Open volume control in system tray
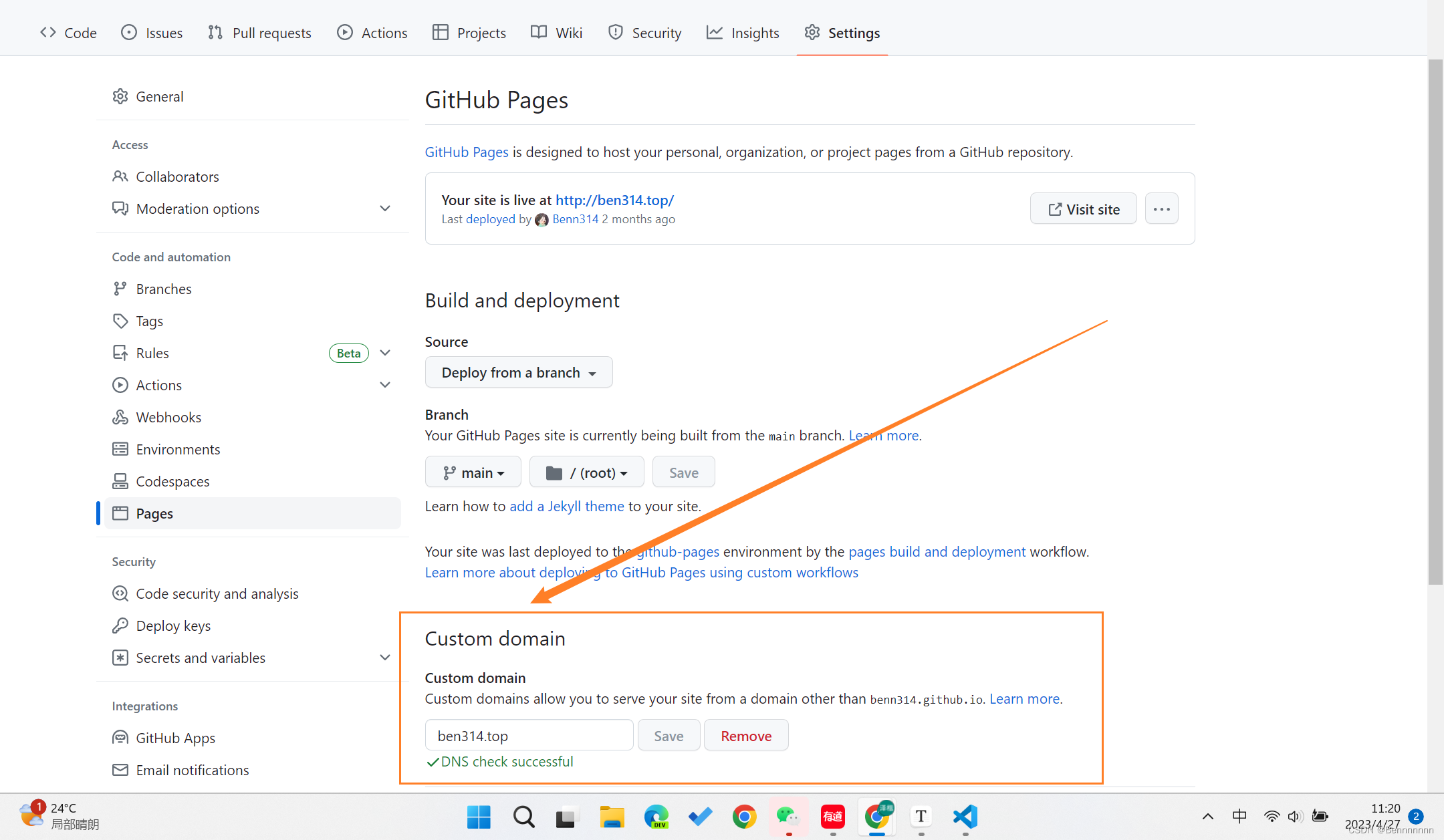 [x=1295, y=817]
